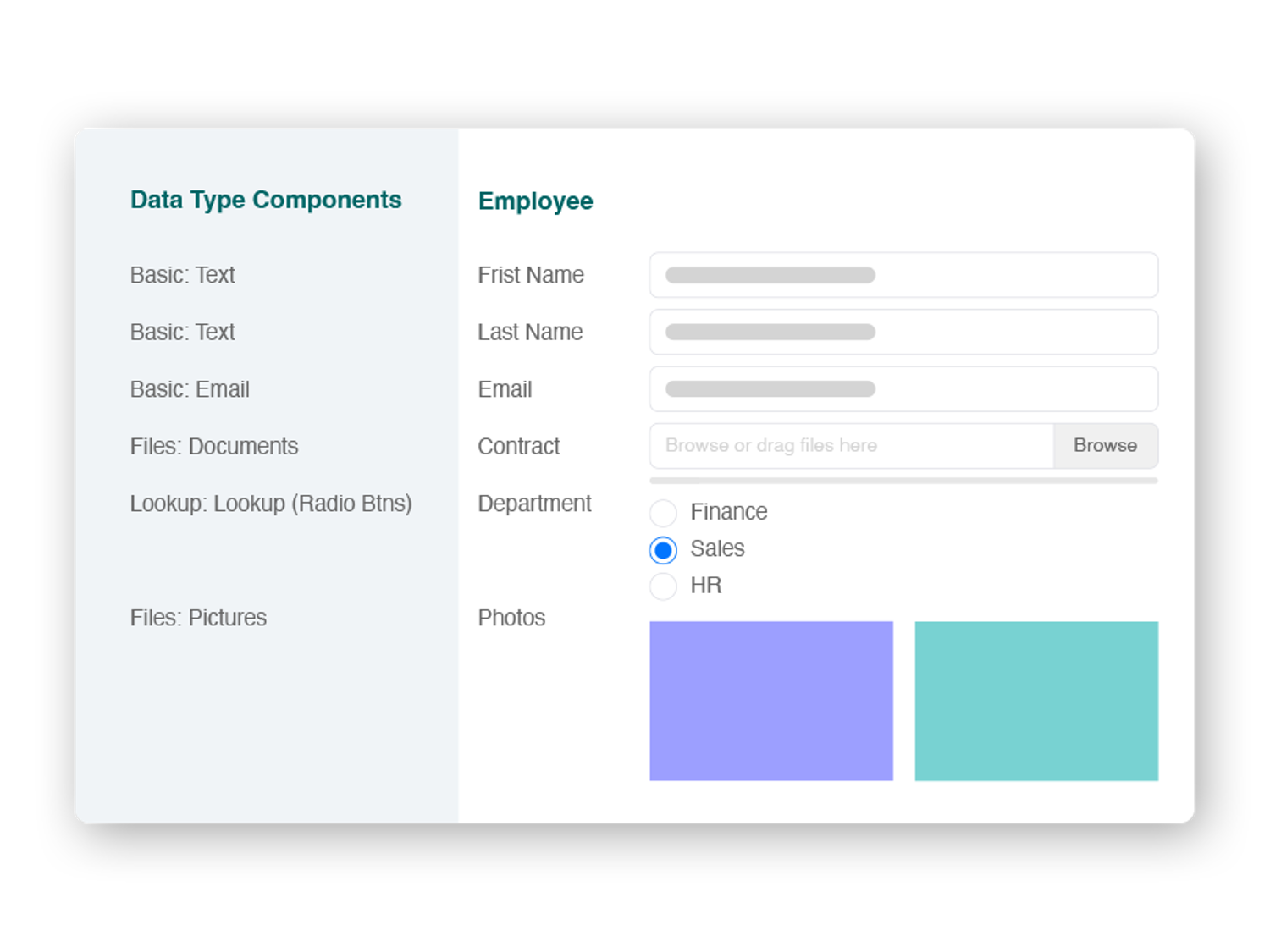Screen dimensions: 1270x952
Task: Click the 'Browse or drag files here' field
Action: point(851,446)
